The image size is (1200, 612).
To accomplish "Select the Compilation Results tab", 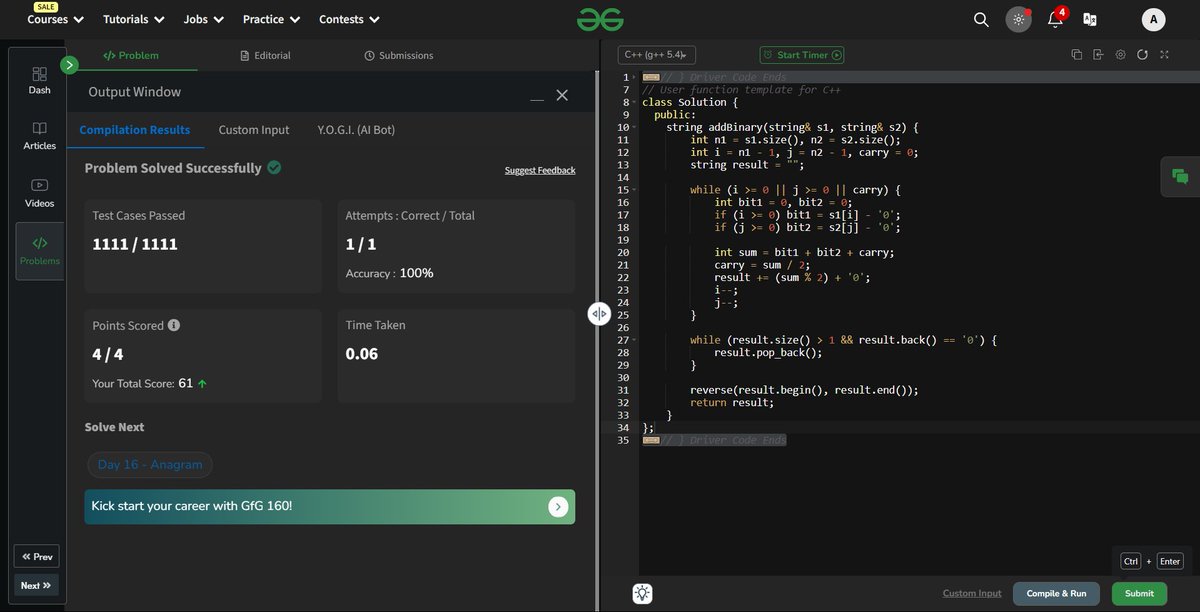I will (x=135, y=130).
